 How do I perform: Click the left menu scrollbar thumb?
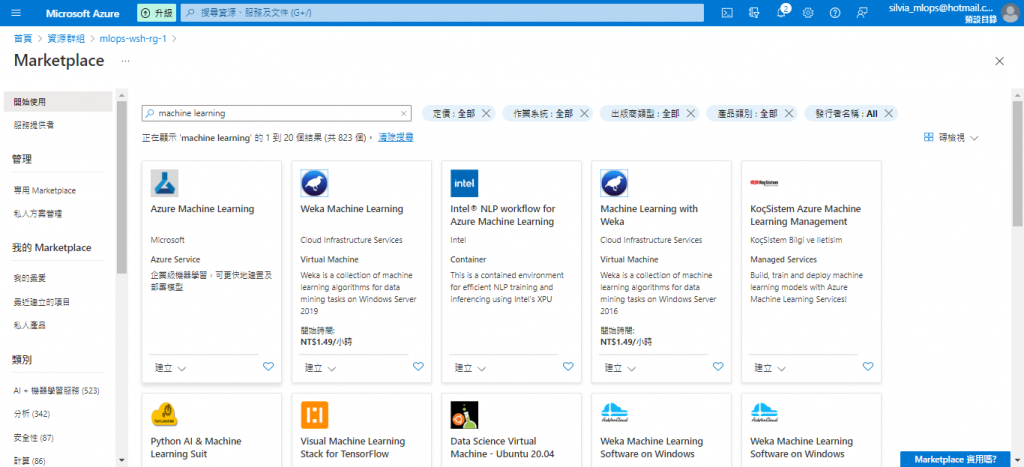121,187
